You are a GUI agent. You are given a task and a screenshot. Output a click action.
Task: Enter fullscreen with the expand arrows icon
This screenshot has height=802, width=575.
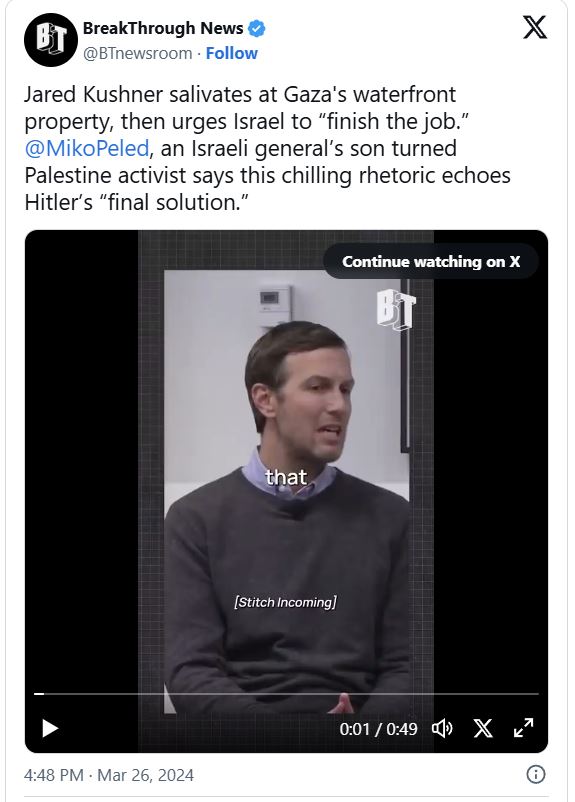[523, 728]
